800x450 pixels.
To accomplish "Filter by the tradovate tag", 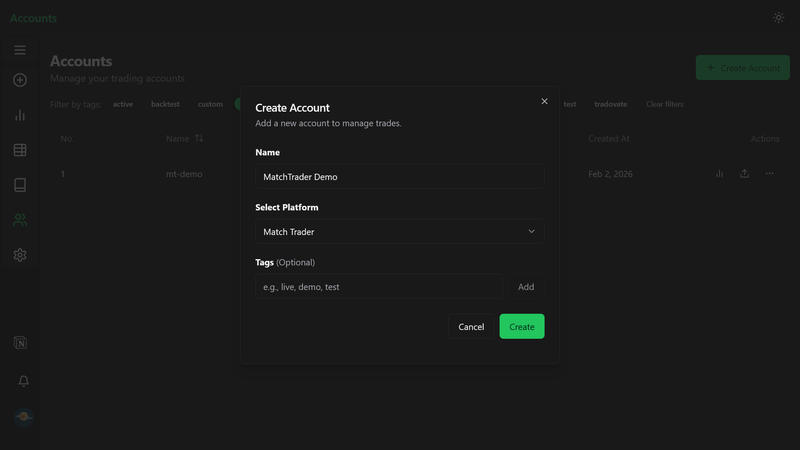I will point(611,104).
